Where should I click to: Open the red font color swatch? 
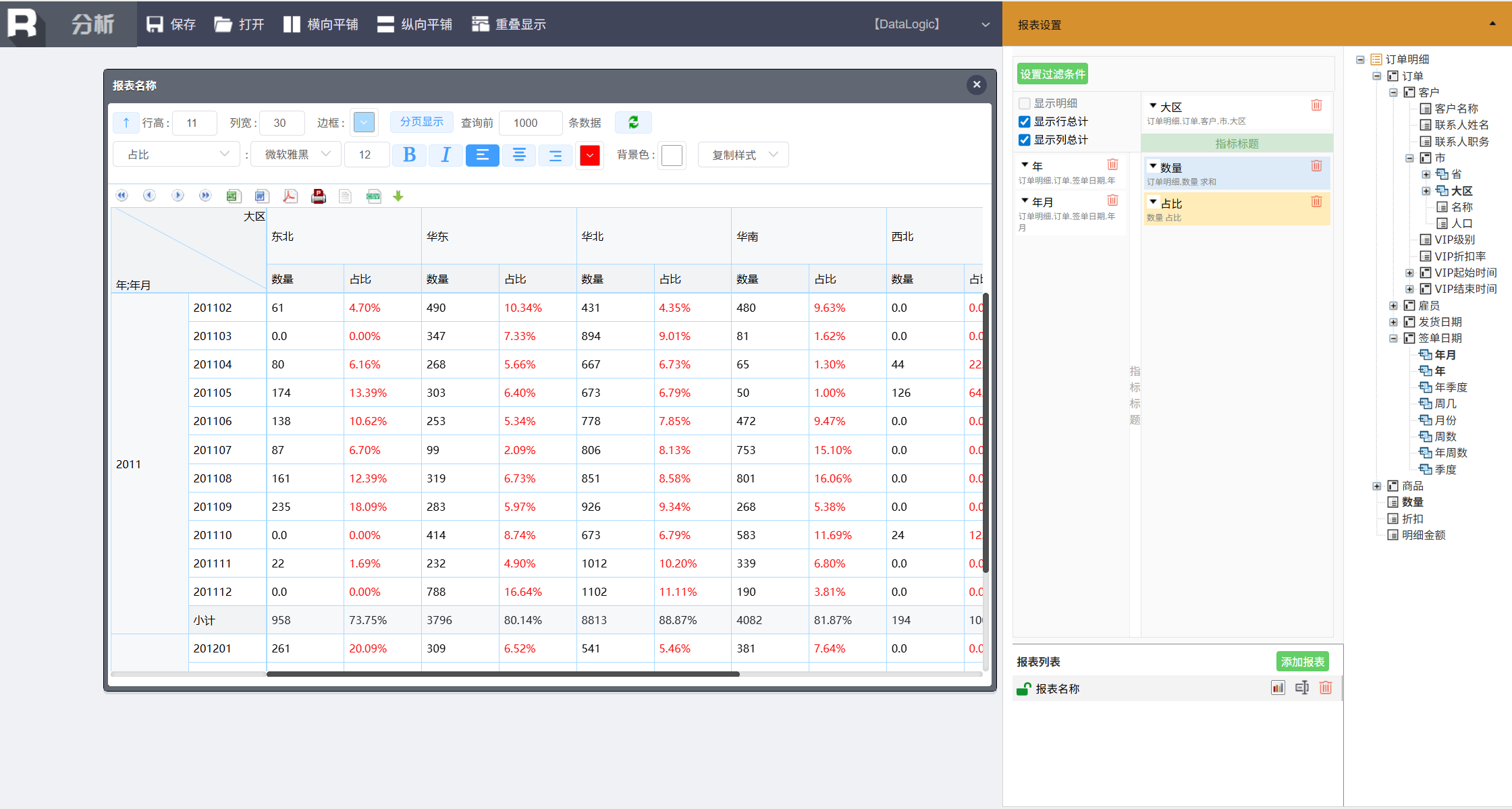click(x=589, y=155)
